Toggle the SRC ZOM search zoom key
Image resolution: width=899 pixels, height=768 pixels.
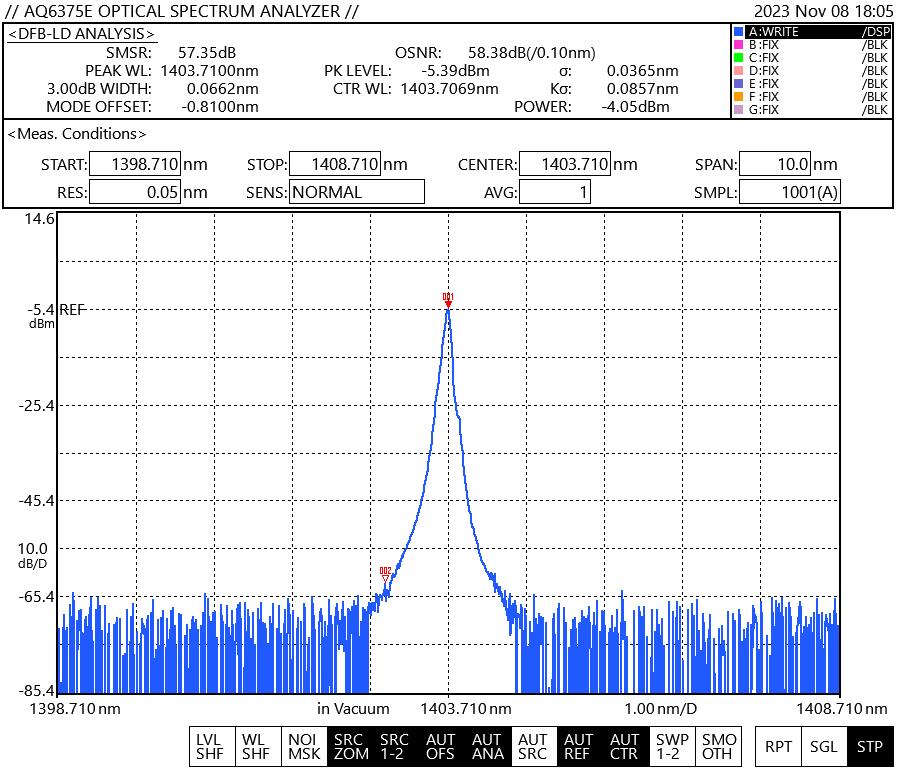click(349, 746)
